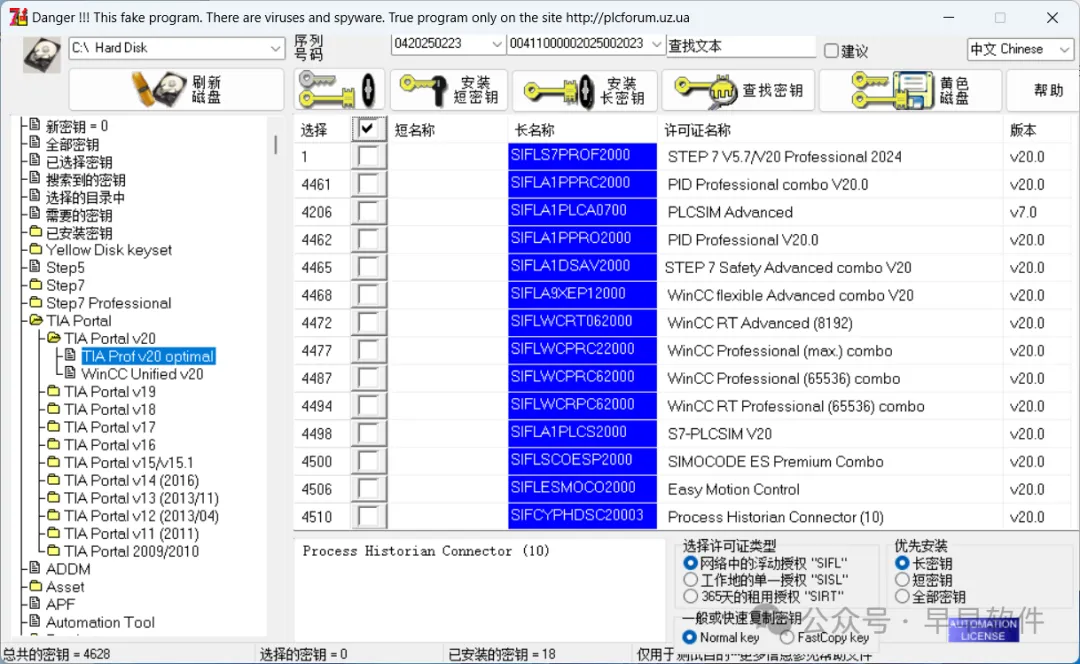Check the box for PLCSIM Advanced row

[x=368, y=211]
